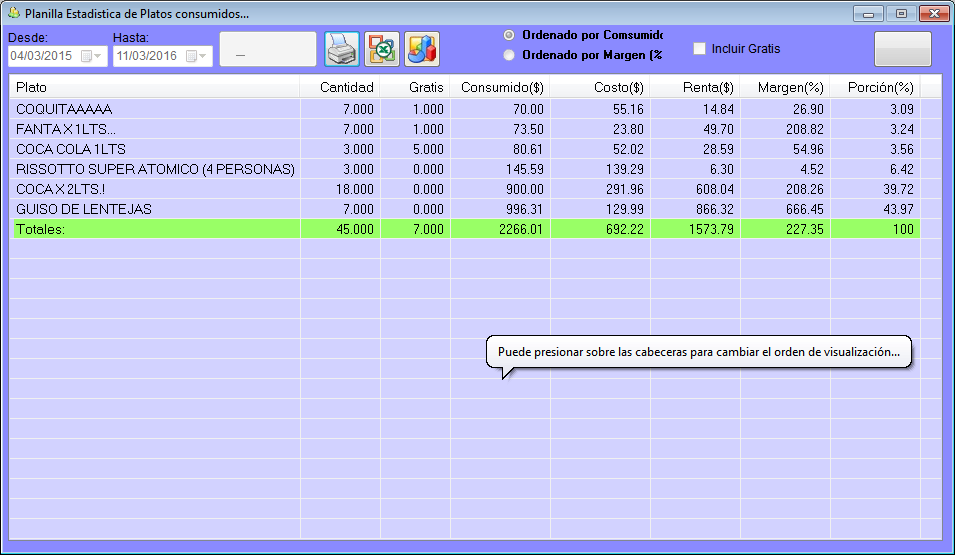Click Coca X 2LTS consumido 900.00

point(525,189)
